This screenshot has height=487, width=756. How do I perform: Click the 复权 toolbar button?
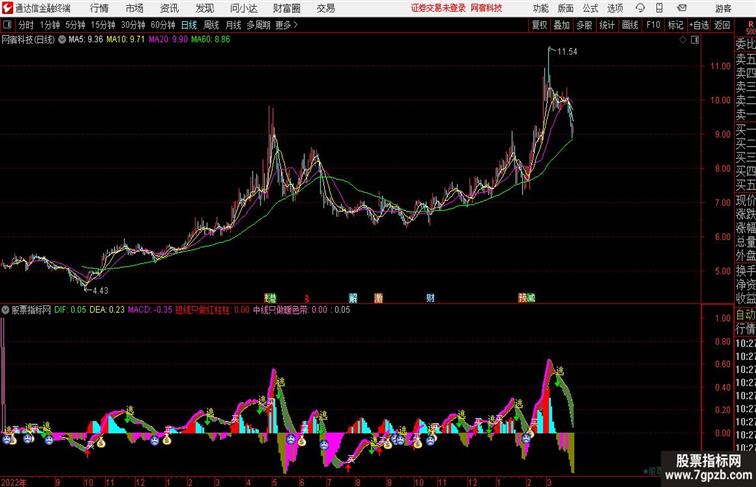[539, 25]
